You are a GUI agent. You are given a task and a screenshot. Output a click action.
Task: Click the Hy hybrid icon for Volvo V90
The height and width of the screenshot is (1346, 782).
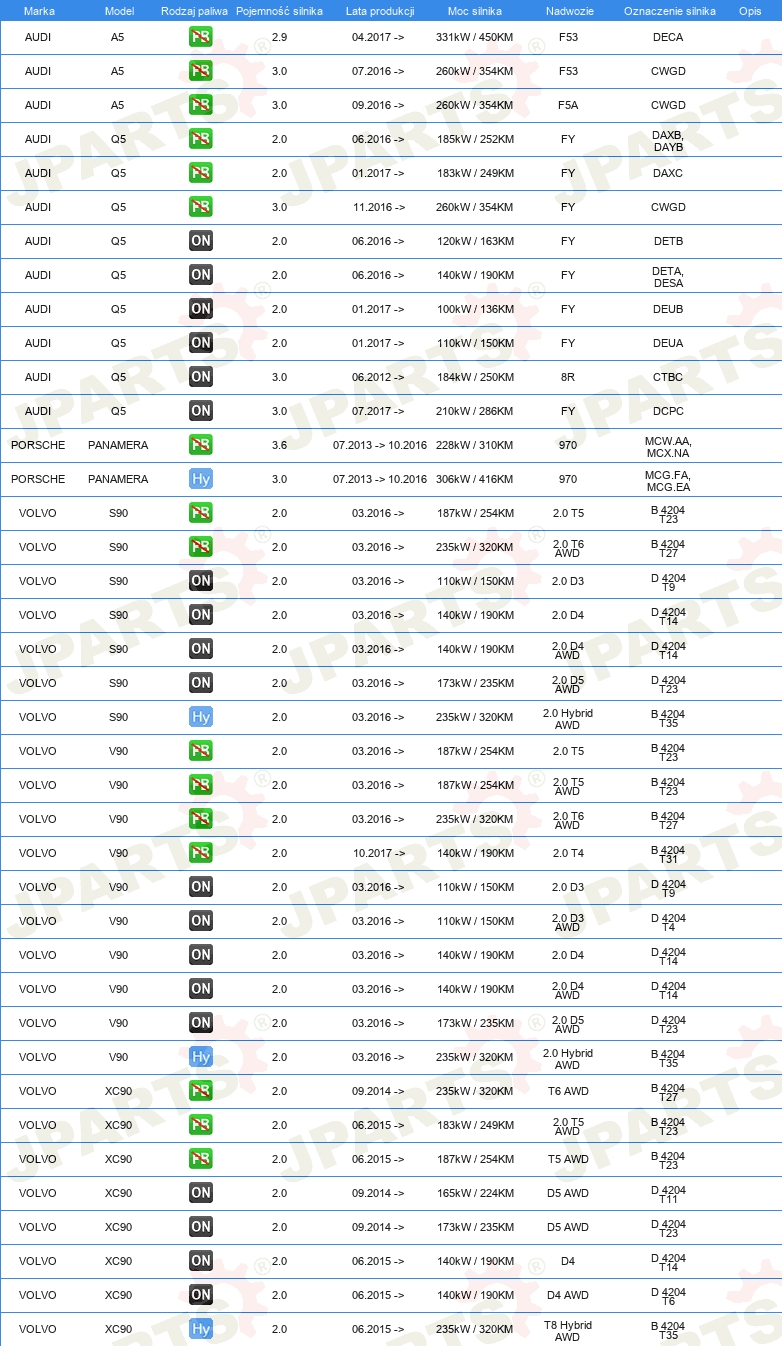point(201,1057)
